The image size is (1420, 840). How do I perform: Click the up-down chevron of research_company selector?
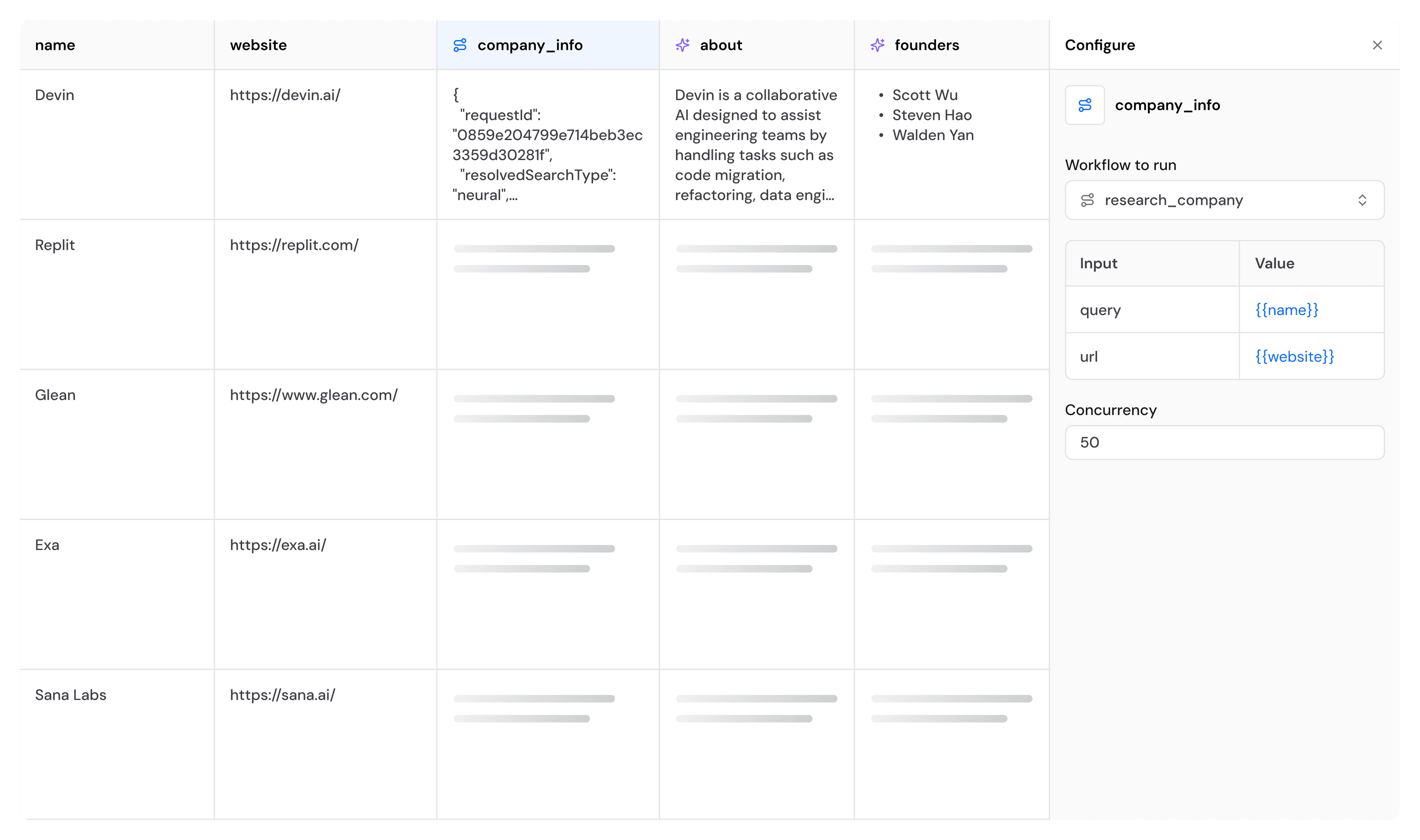pos(1362,200)
